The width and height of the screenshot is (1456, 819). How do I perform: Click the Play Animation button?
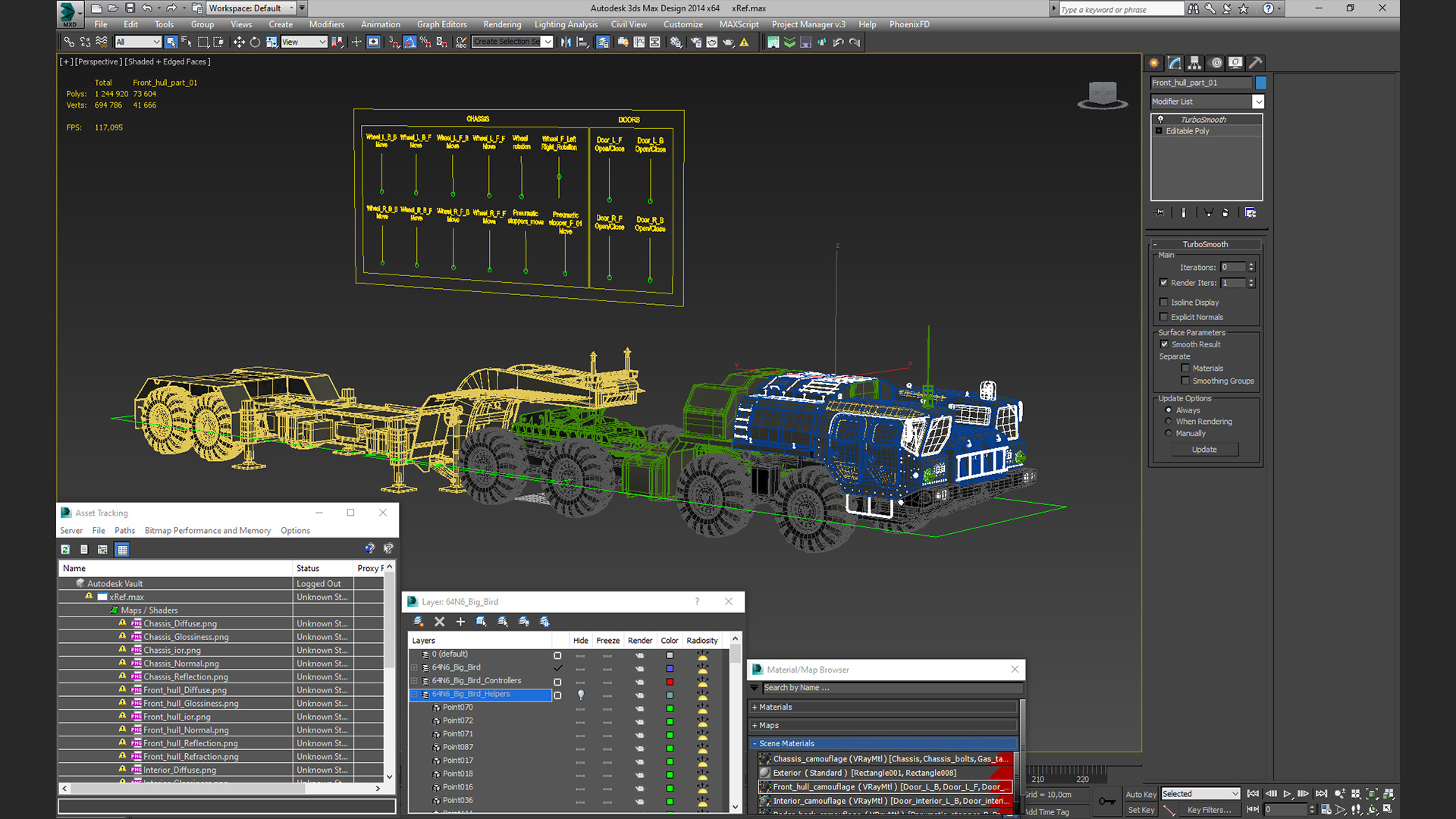click(x=1287, y=794)
